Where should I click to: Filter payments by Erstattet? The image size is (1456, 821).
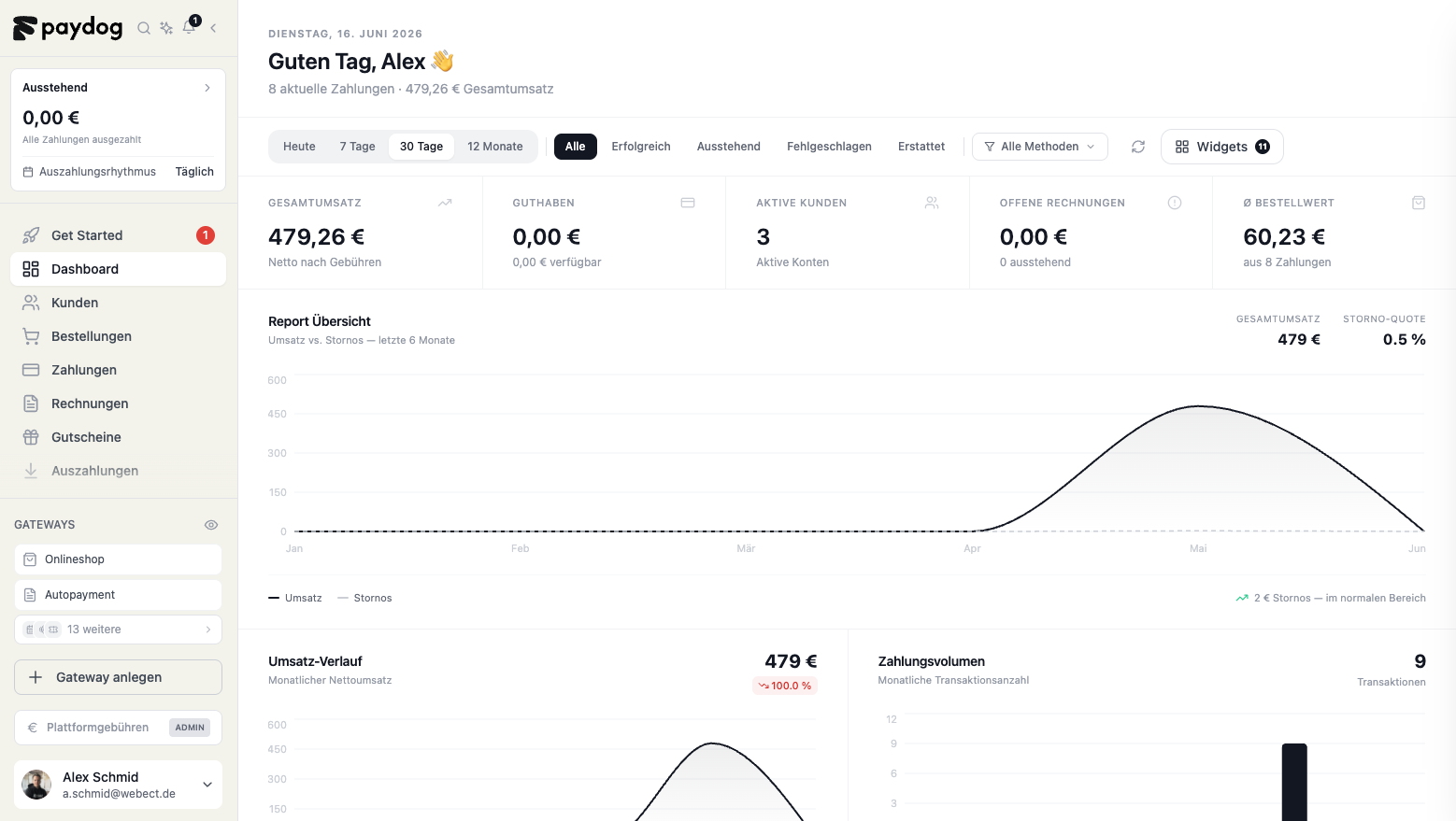click(x=921, y=147)
